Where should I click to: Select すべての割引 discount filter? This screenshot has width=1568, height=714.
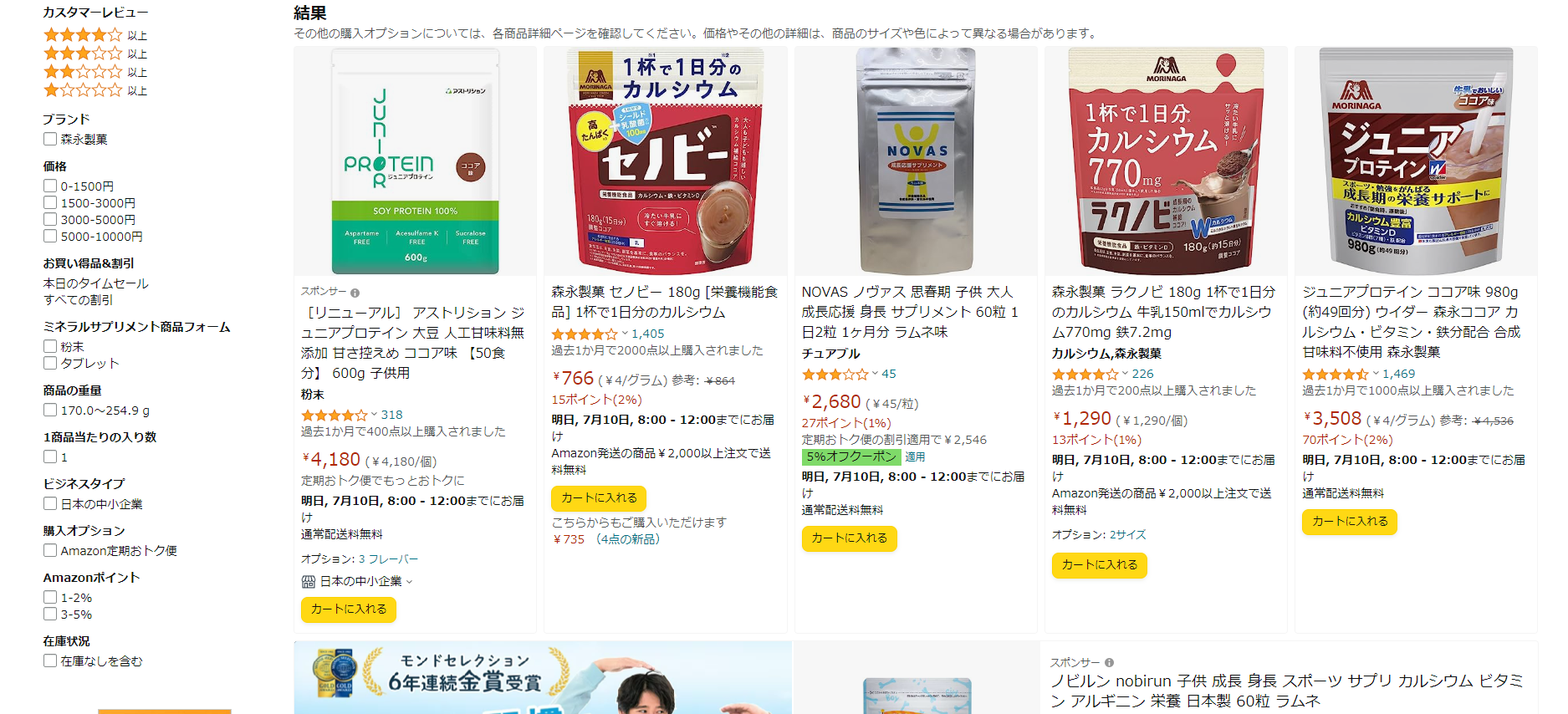click(x=78, y=299)
